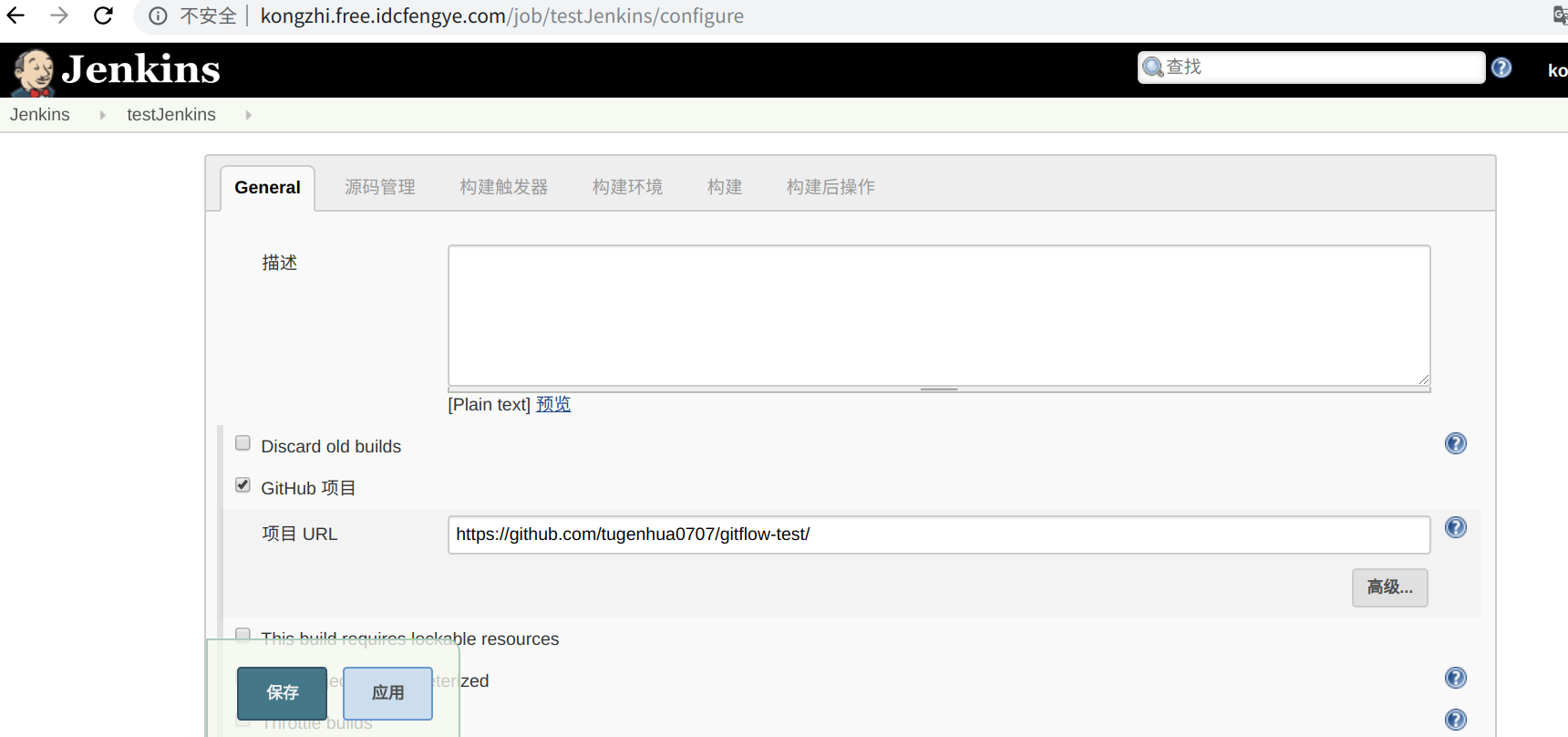The width and height of the screenshot is (1568, 737).
Task: Click the 高级... button
Action: coord(1389,587)
